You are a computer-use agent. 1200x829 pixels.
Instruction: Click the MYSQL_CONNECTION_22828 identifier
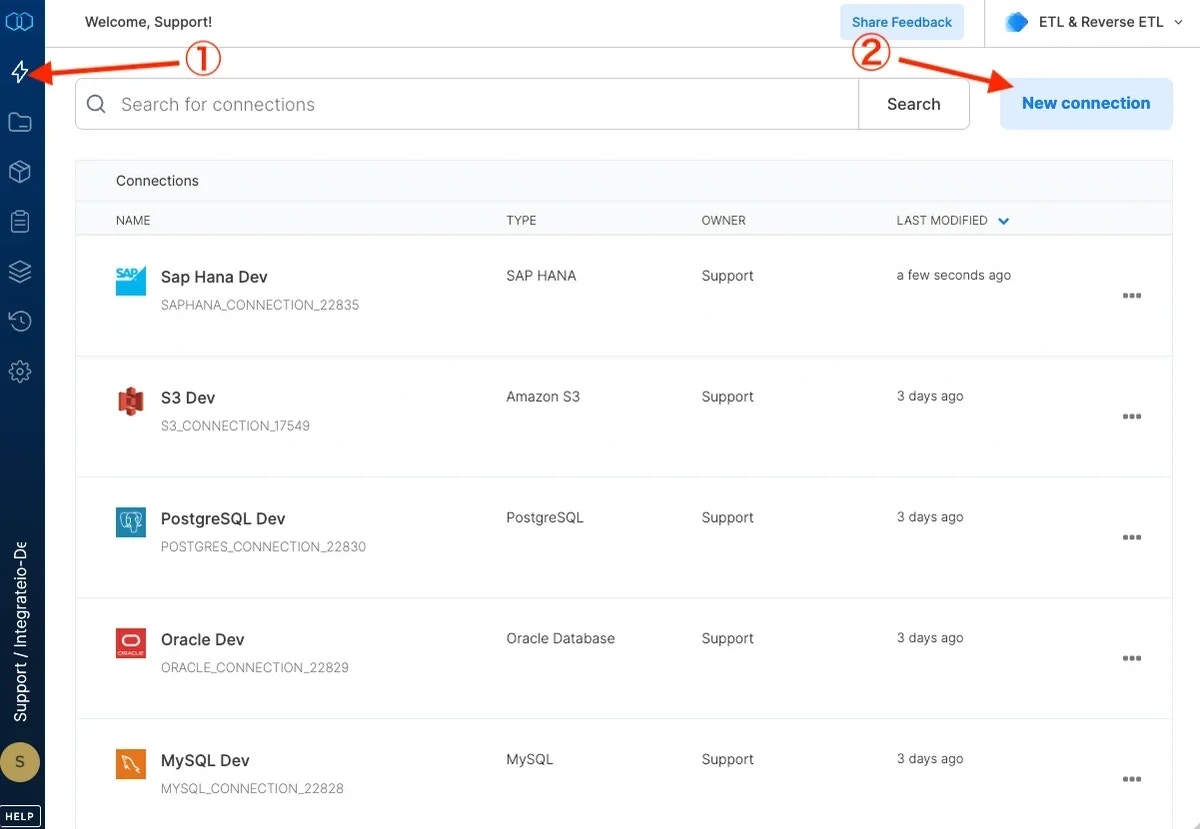tap(252, 788)
